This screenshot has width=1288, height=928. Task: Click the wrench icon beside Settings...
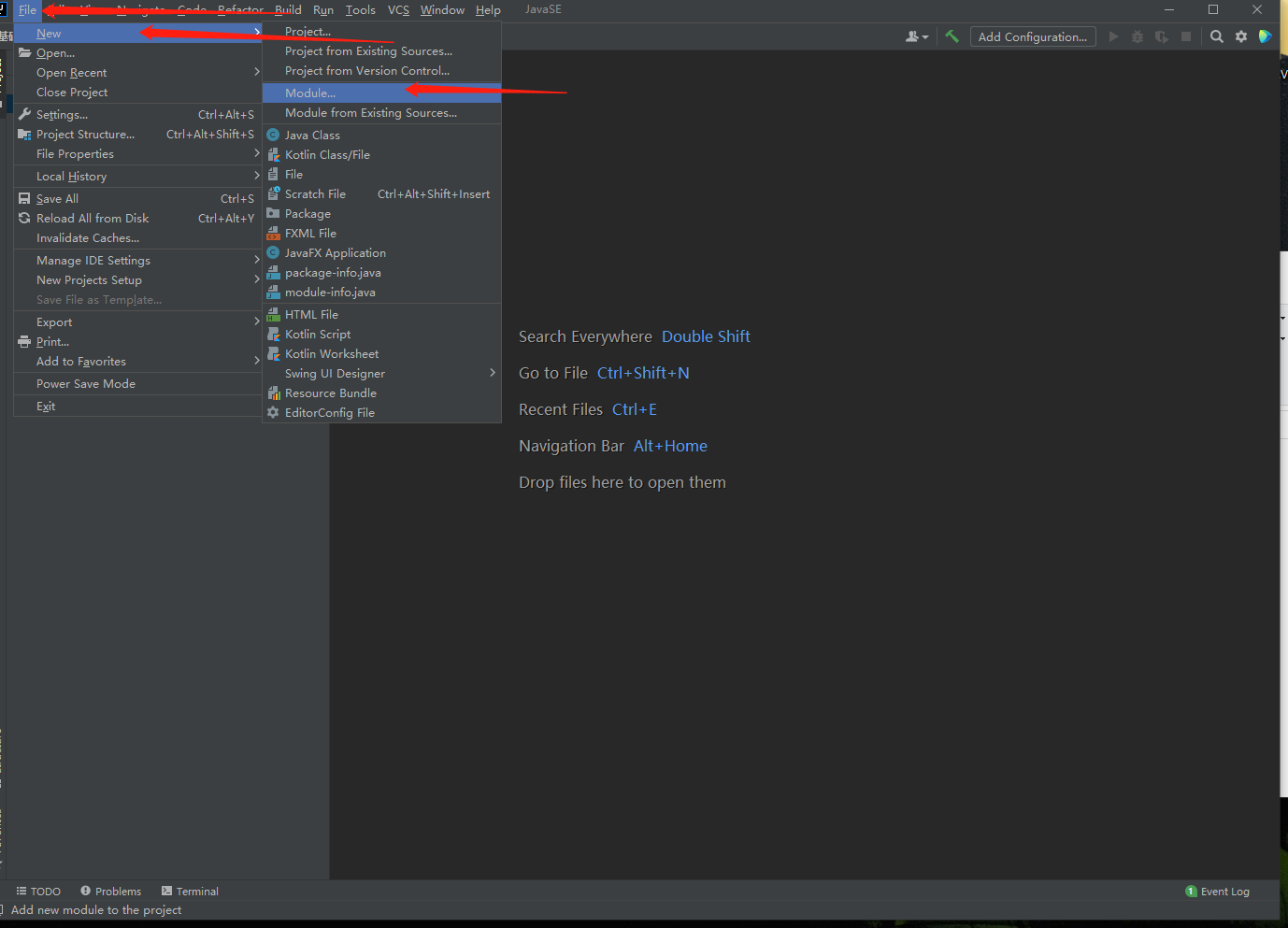25,115
